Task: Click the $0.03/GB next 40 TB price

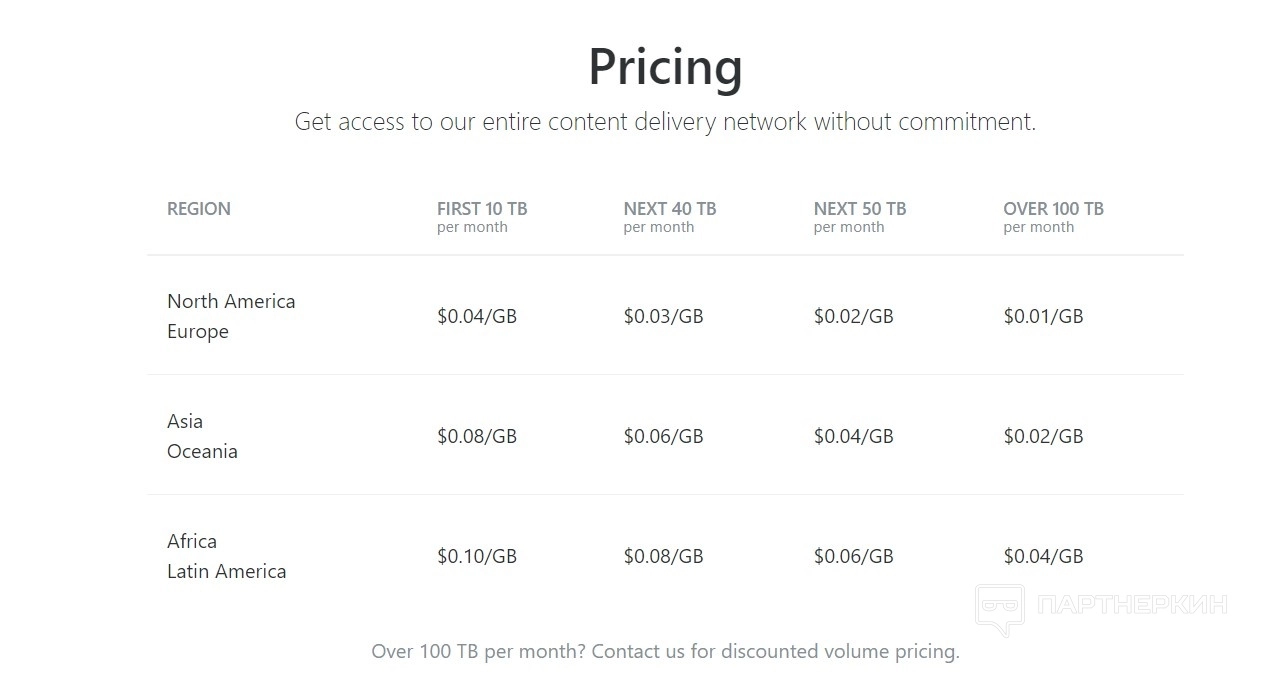Action: 663,316
